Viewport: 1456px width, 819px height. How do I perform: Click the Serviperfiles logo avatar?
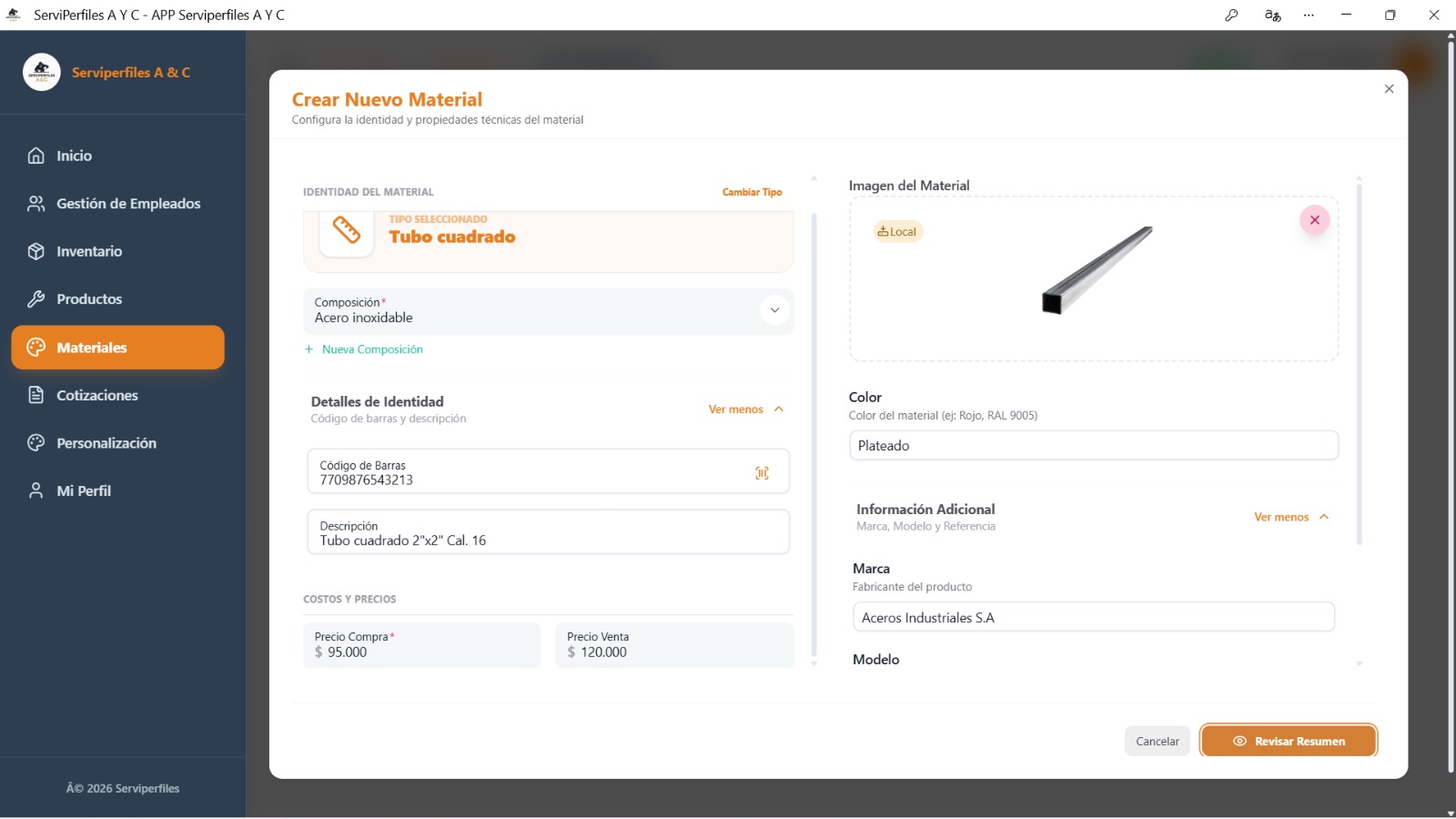(x=42, y=72)
